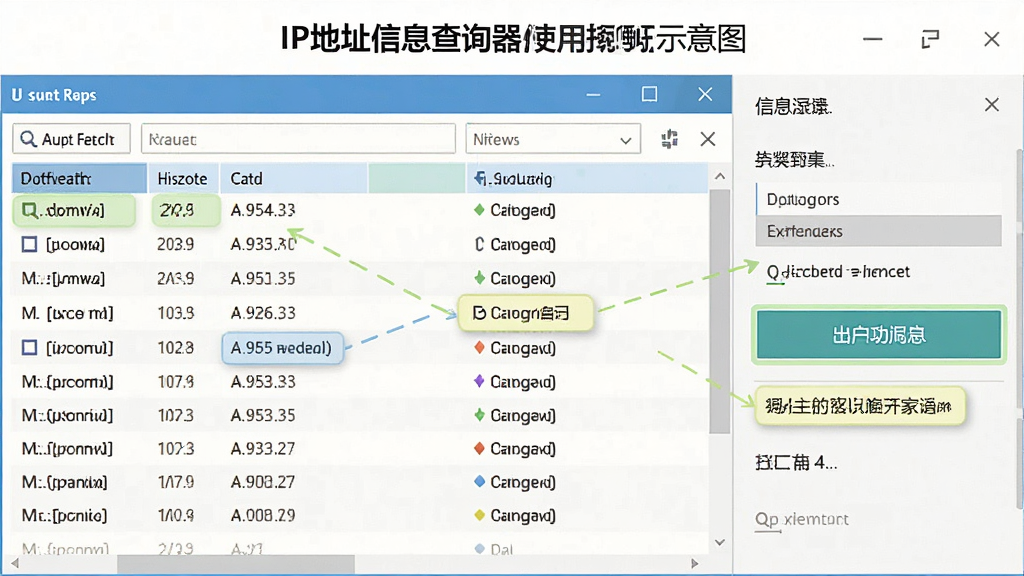Click the X icon in the filter toolbar
Screen dimensions: 1024x576
point(707,139)
